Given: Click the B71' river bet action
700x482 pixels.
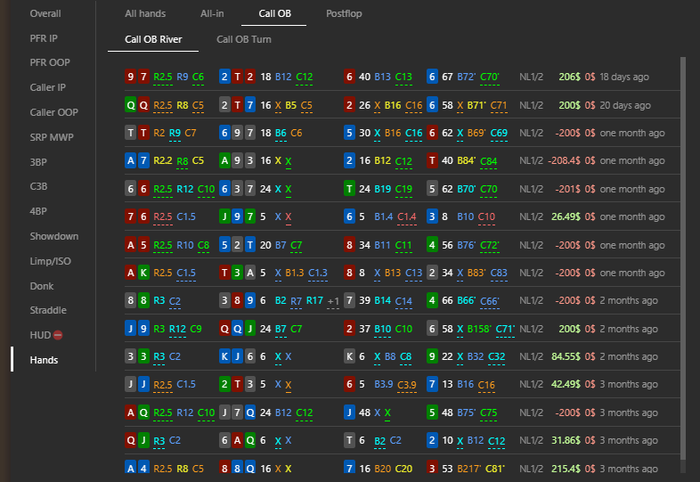Looking at the screenshot, I should (x=477, y=105).
